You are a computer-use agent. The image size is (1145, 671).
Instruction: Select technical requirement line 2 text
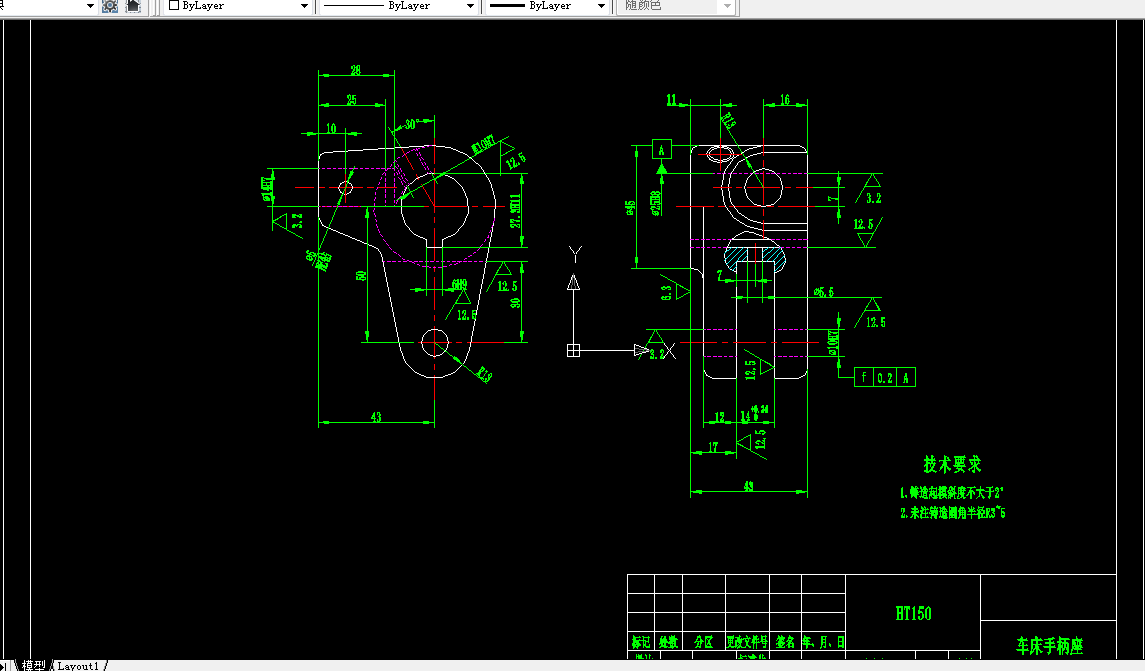tap(953, 513)
